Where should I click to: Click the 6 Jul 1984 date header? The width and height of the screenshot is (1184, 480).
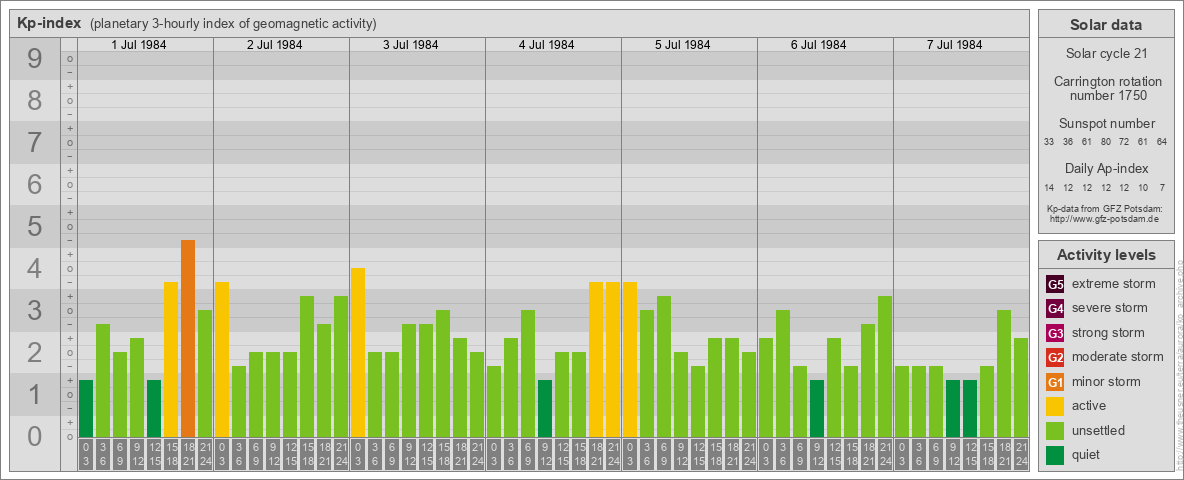pyautogui.click(x=819, y=45)
